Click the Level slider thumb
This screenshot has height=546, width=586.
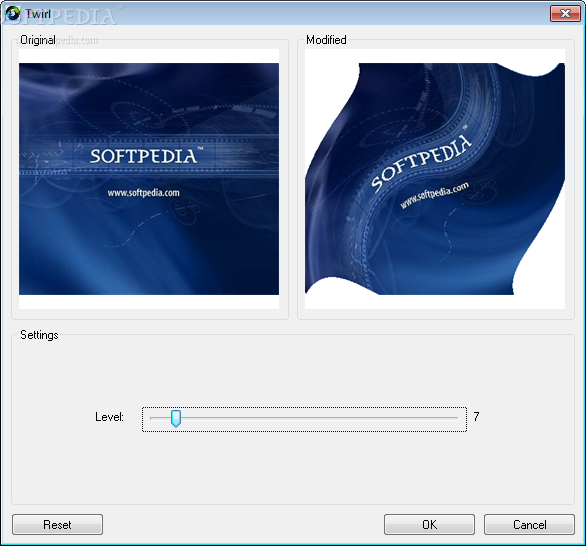(176, 418)
